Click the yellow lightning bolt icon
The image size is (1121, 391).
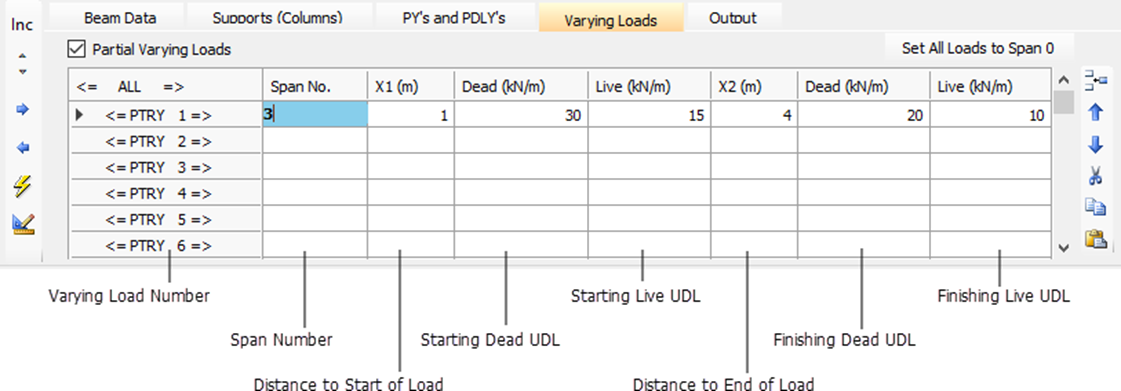pos(22,186)
